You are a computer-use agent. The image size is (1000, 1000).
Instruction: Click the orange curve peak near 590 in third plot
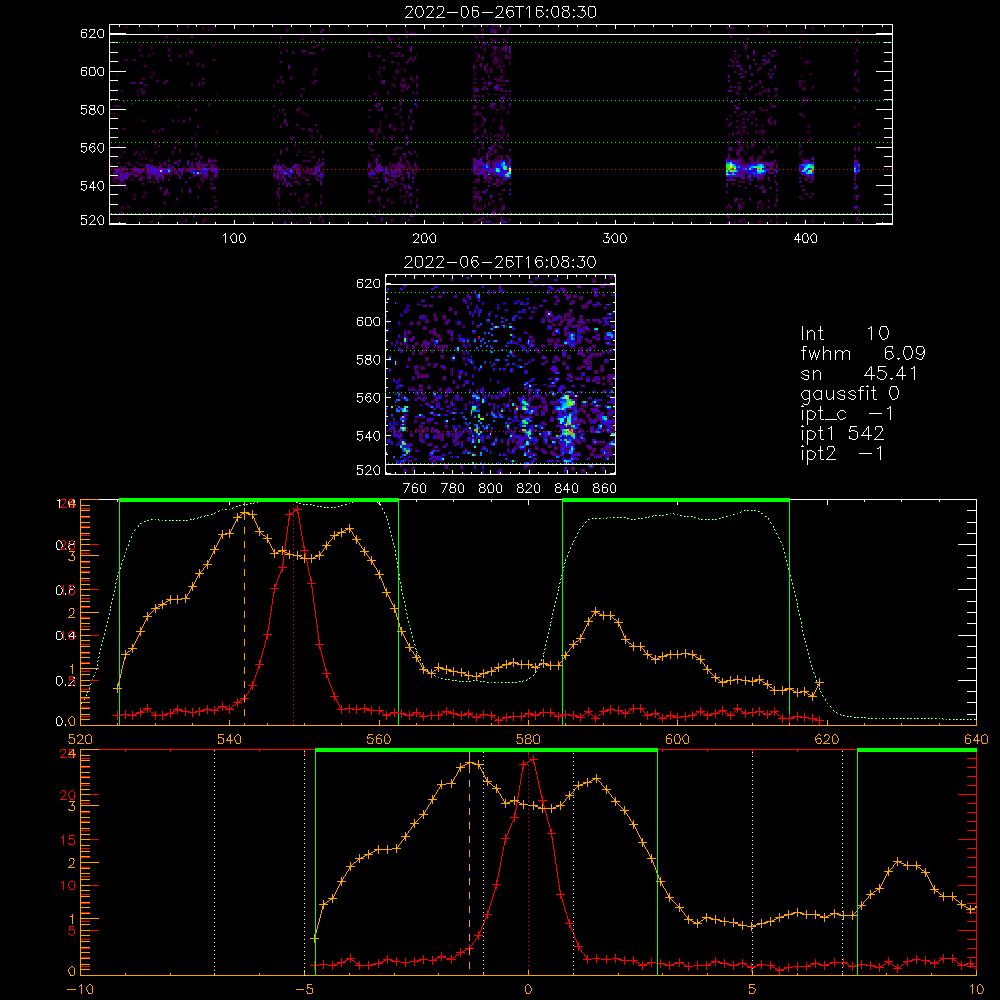pyautogui.click(x=596, y=611)
